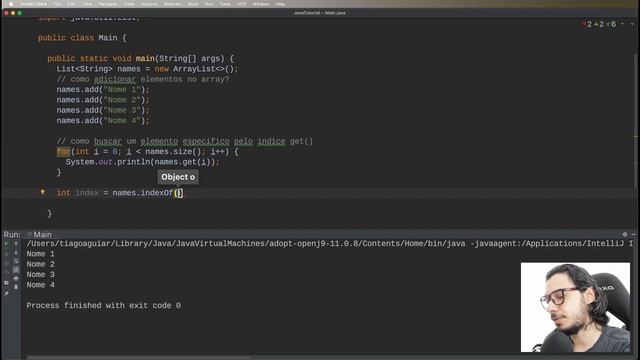Click the up-the-stack-trace arrow in Run panel
Screen dimensions: 640x360
point(16,244)
